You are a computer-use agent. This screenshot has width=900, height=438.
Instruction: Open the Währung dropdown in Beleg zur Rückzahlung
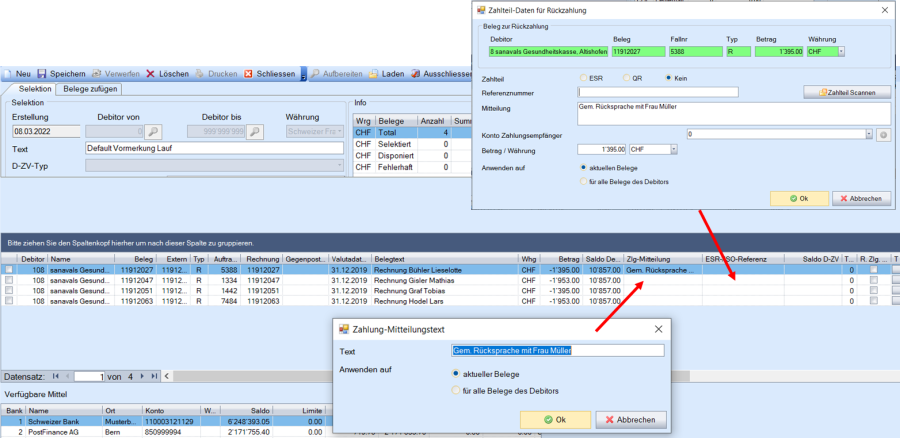click(x=840, y=51)
